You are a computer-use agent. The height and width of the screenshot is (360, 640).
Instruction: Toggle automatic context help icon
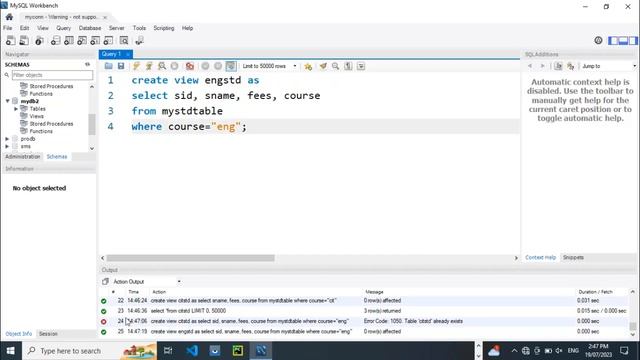(571, 66)
